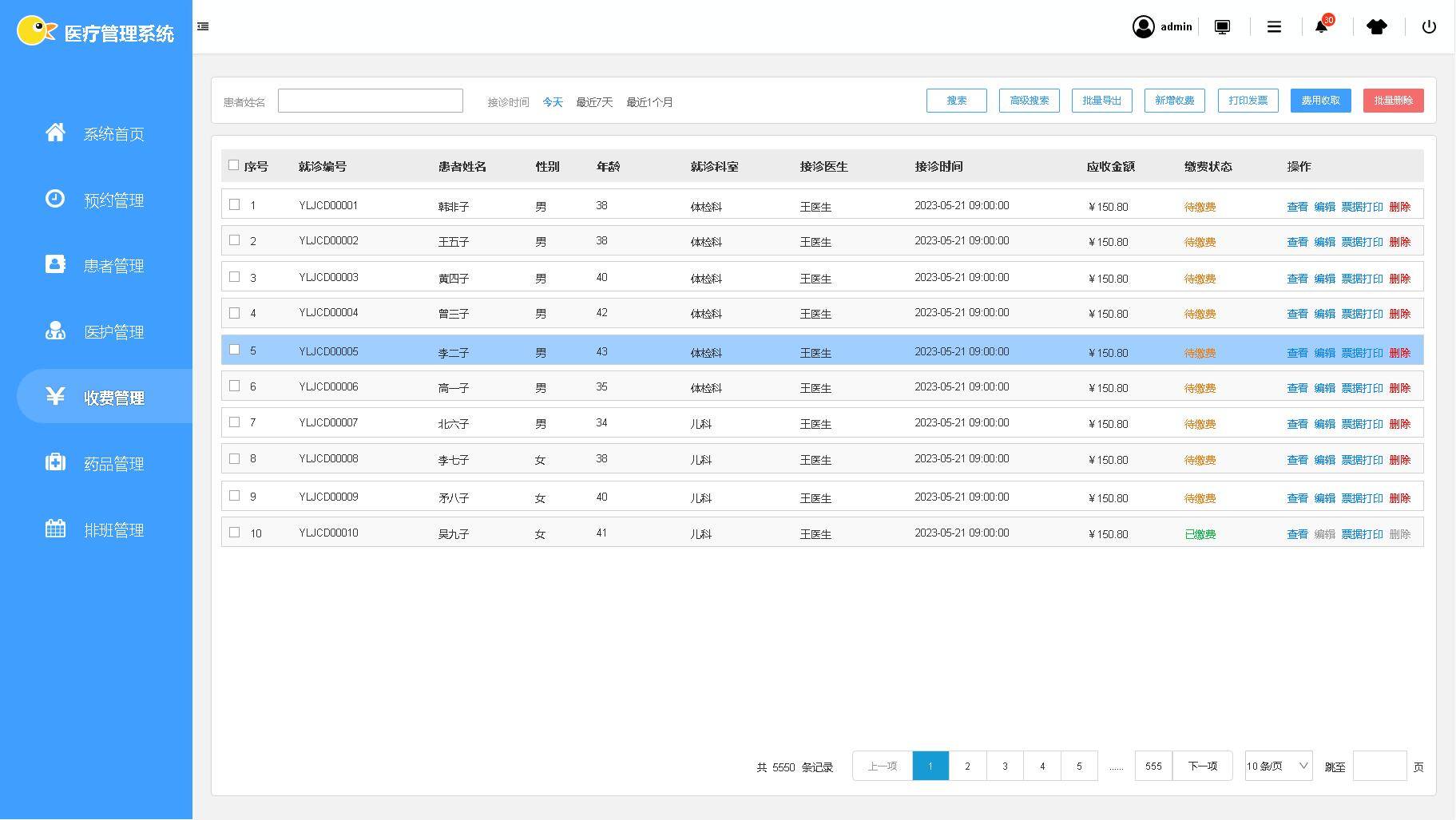Open the 高级搜索 advanced search panel

(1029, 101)
